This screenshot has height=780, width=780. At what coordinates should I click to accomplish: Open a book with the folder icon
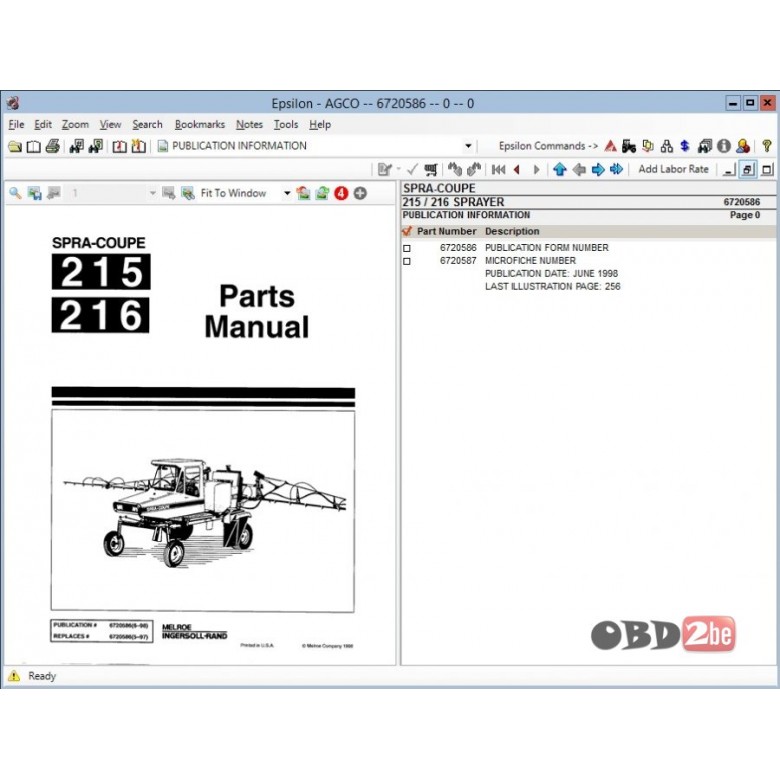(x=14, y=146)
